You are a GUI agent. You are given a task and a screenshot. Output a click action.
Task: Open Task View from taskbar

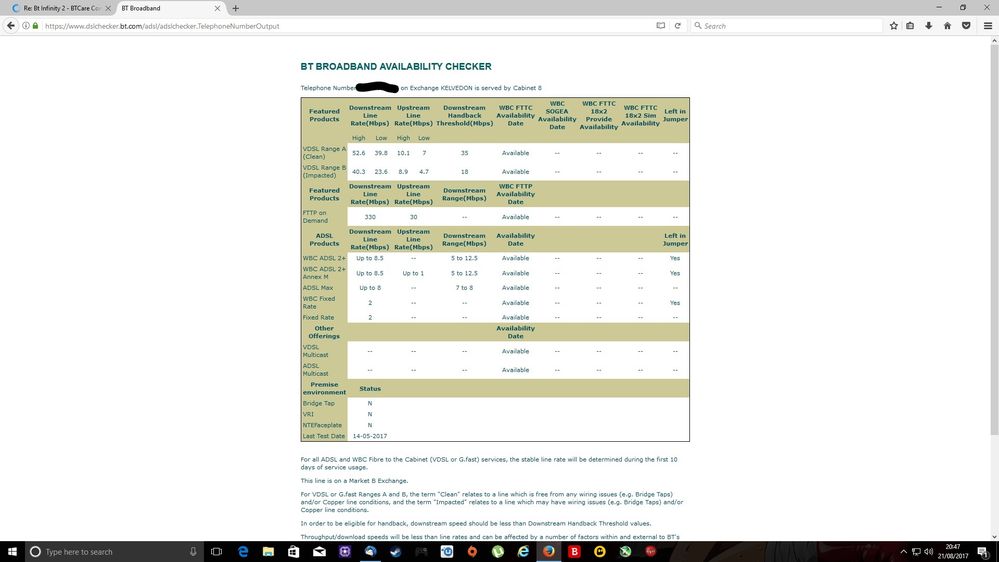[x=217, y=552]
